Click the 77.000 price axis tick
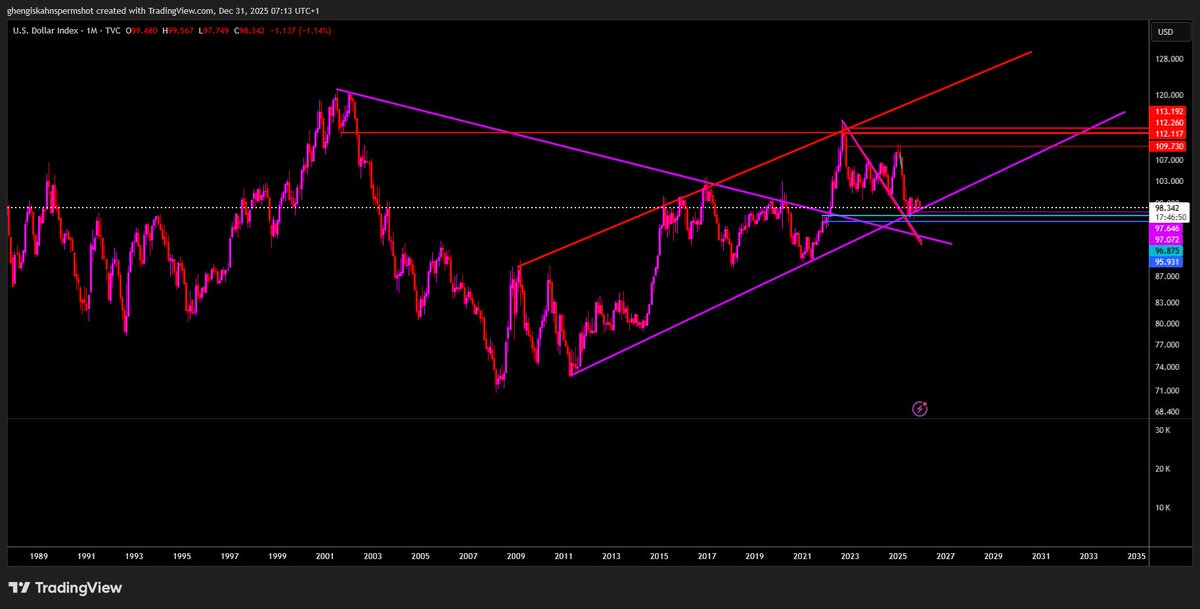Viewport: 1200px width, 609px height. tap(1169, 345)
